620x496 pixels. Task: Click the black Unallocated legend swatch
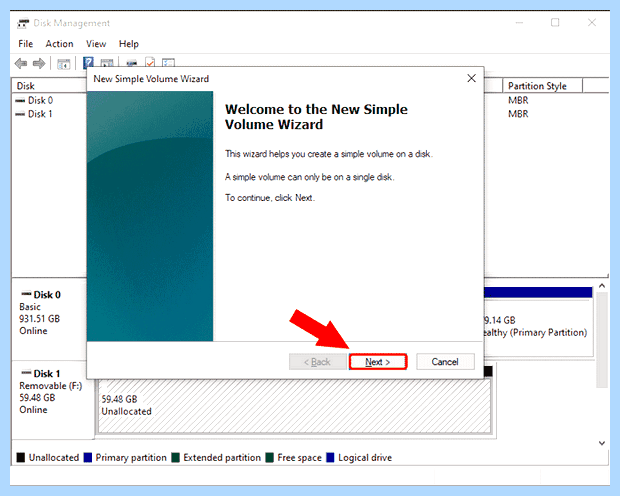click(21, 458)
